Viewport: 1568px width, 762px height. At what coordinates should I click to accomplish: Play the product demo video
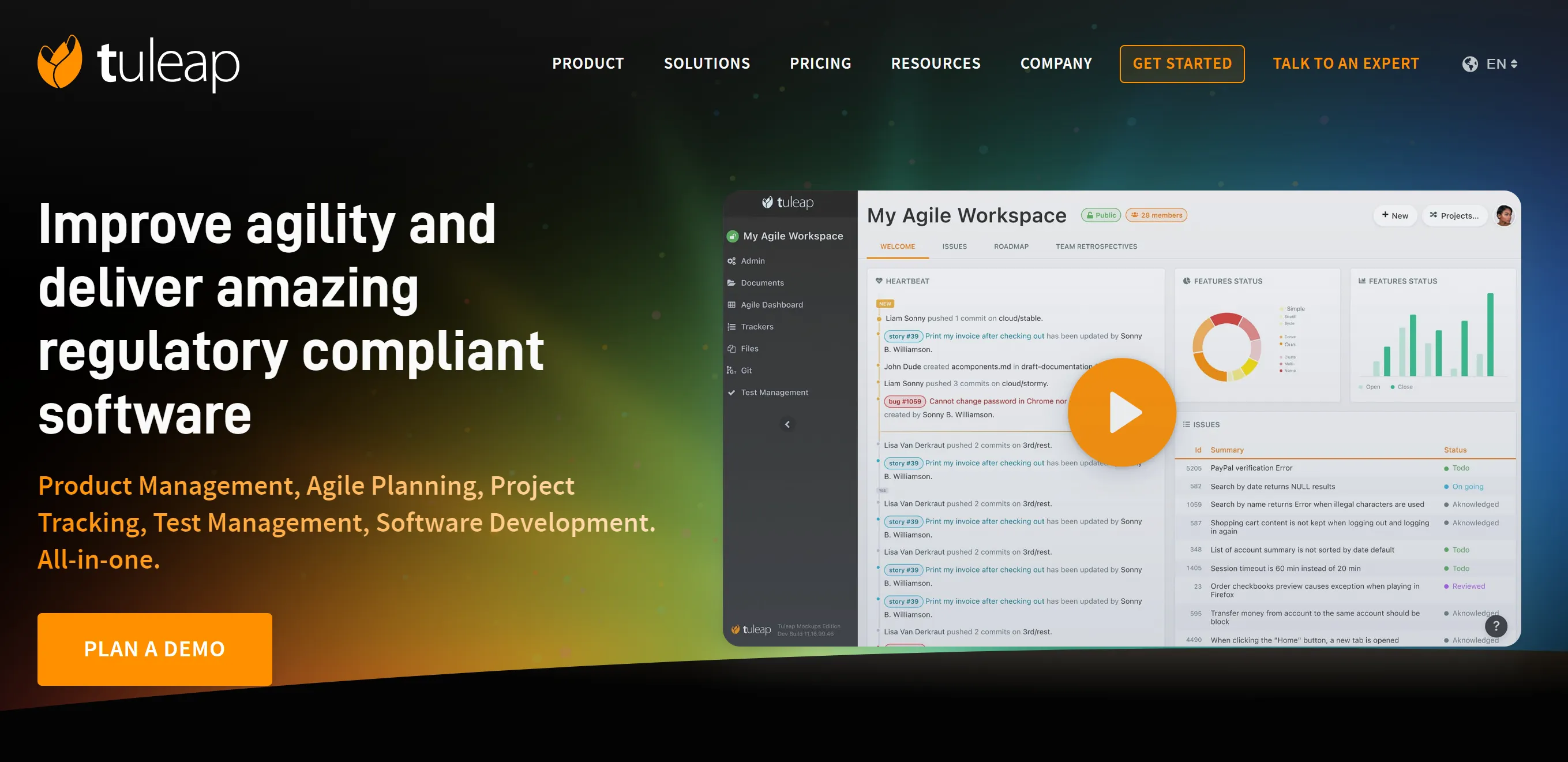point(1121,412)
